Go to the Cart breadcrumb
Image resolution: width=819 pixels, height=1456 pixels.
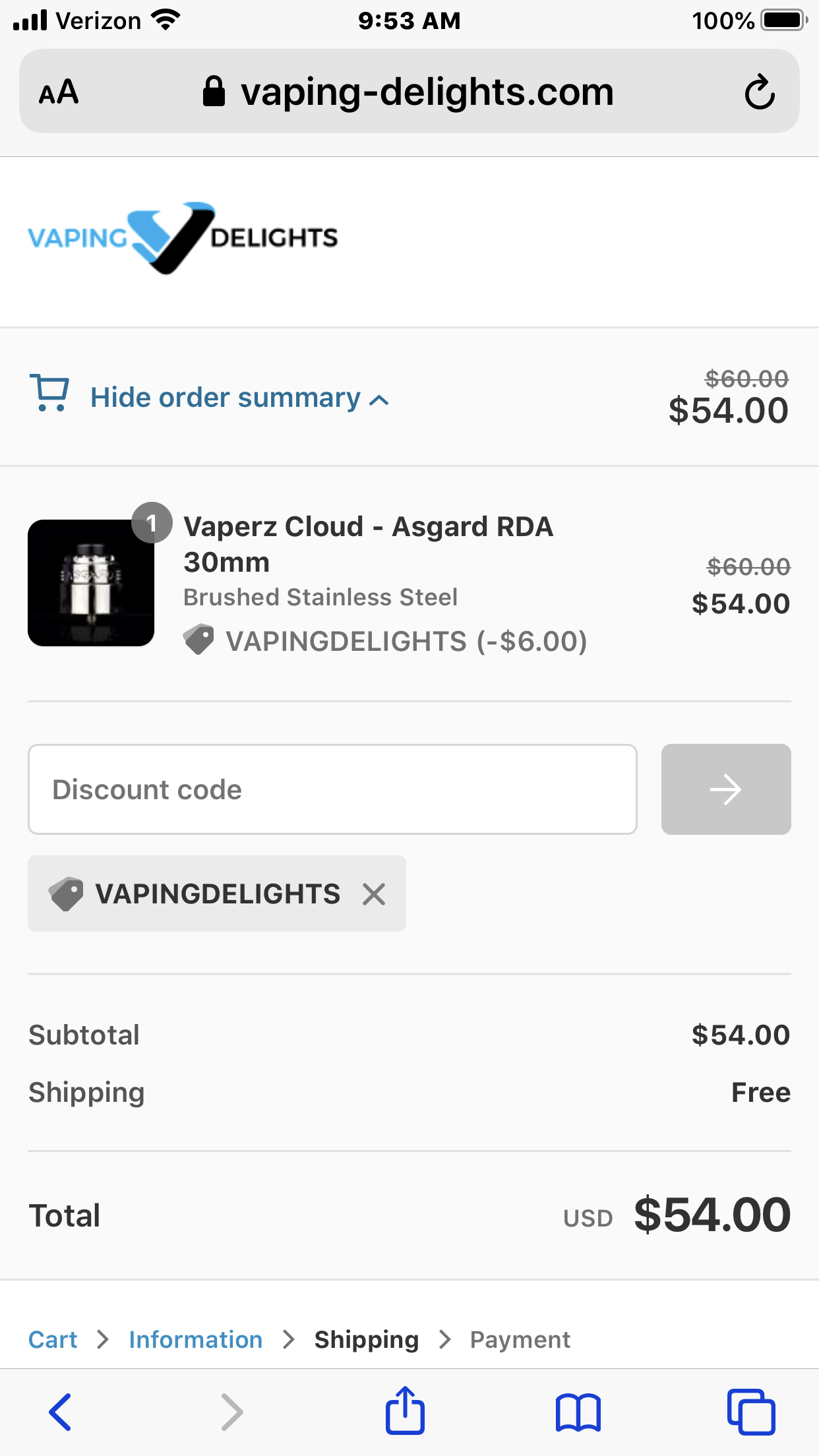click(53, 1339)
